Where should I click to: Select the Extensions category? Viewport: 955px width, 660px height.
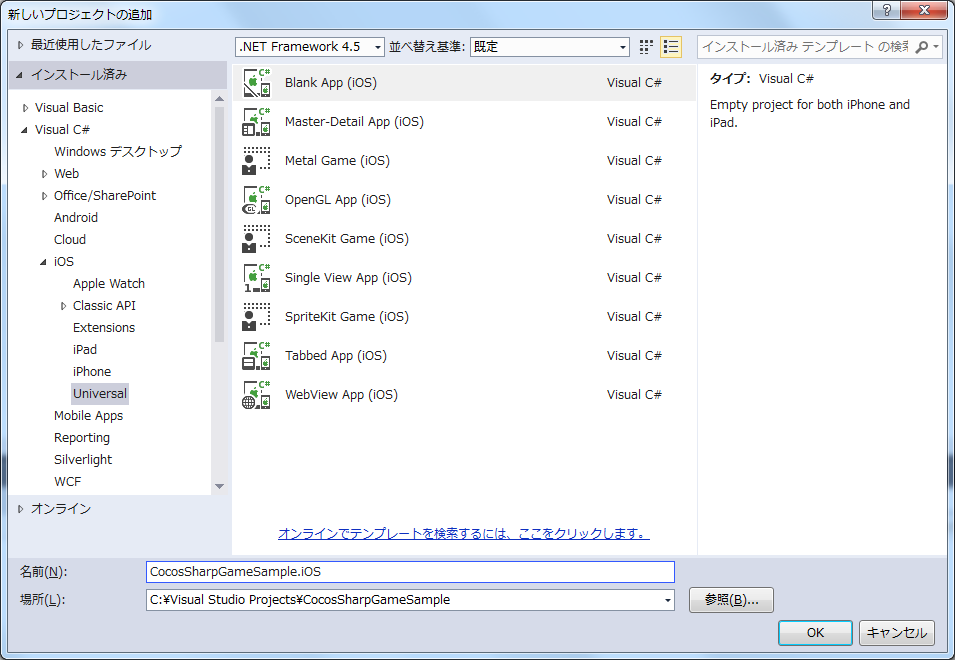(x=104, y=328)
